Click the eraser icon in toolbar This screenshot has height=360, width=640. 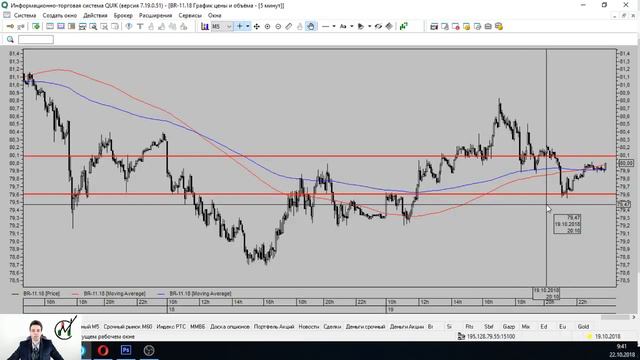[x=378, y=27]
